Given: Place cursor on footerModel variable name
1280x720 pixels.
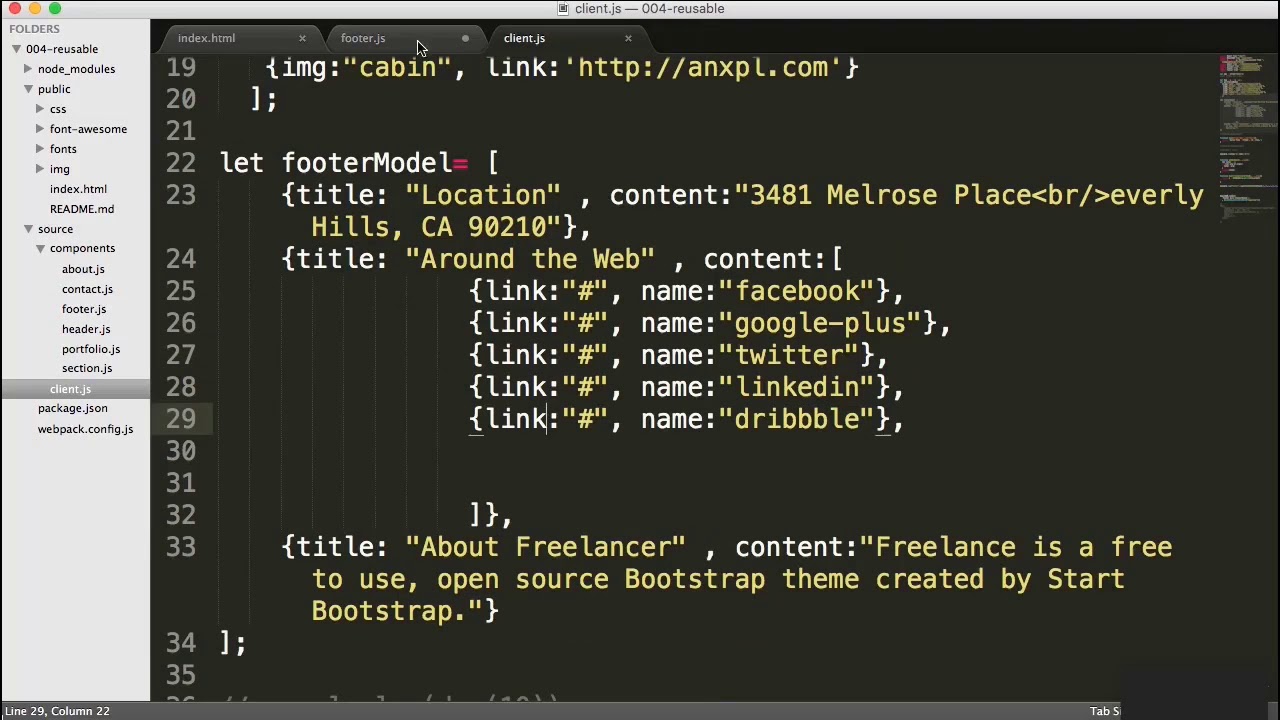Looking at the screenshot, I should pos(366,163).
